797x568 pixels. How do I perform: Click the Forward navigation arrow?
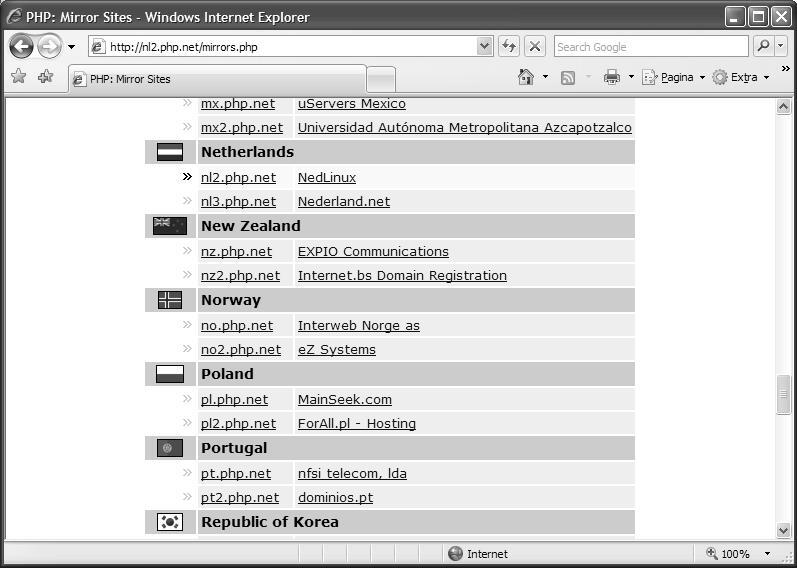coord(49,47)
